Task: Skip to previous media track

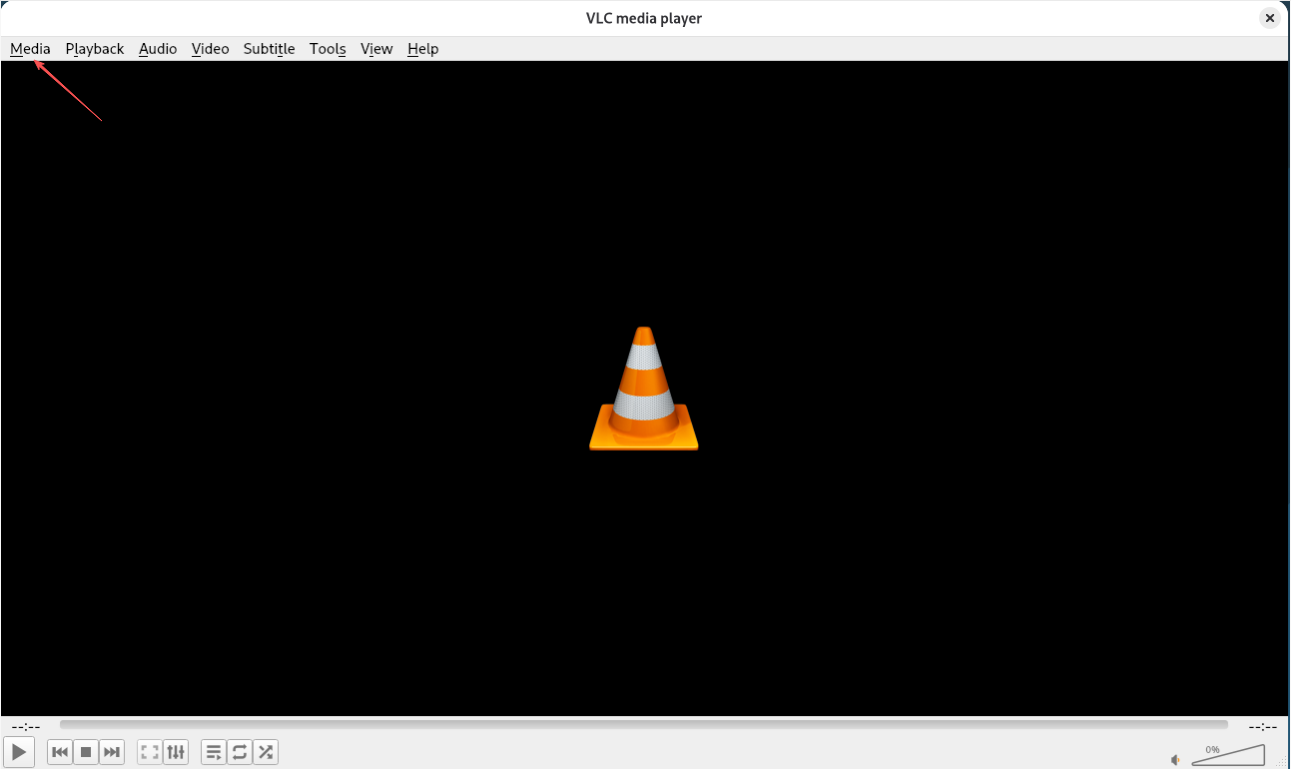Action: [x=60, y=752]
